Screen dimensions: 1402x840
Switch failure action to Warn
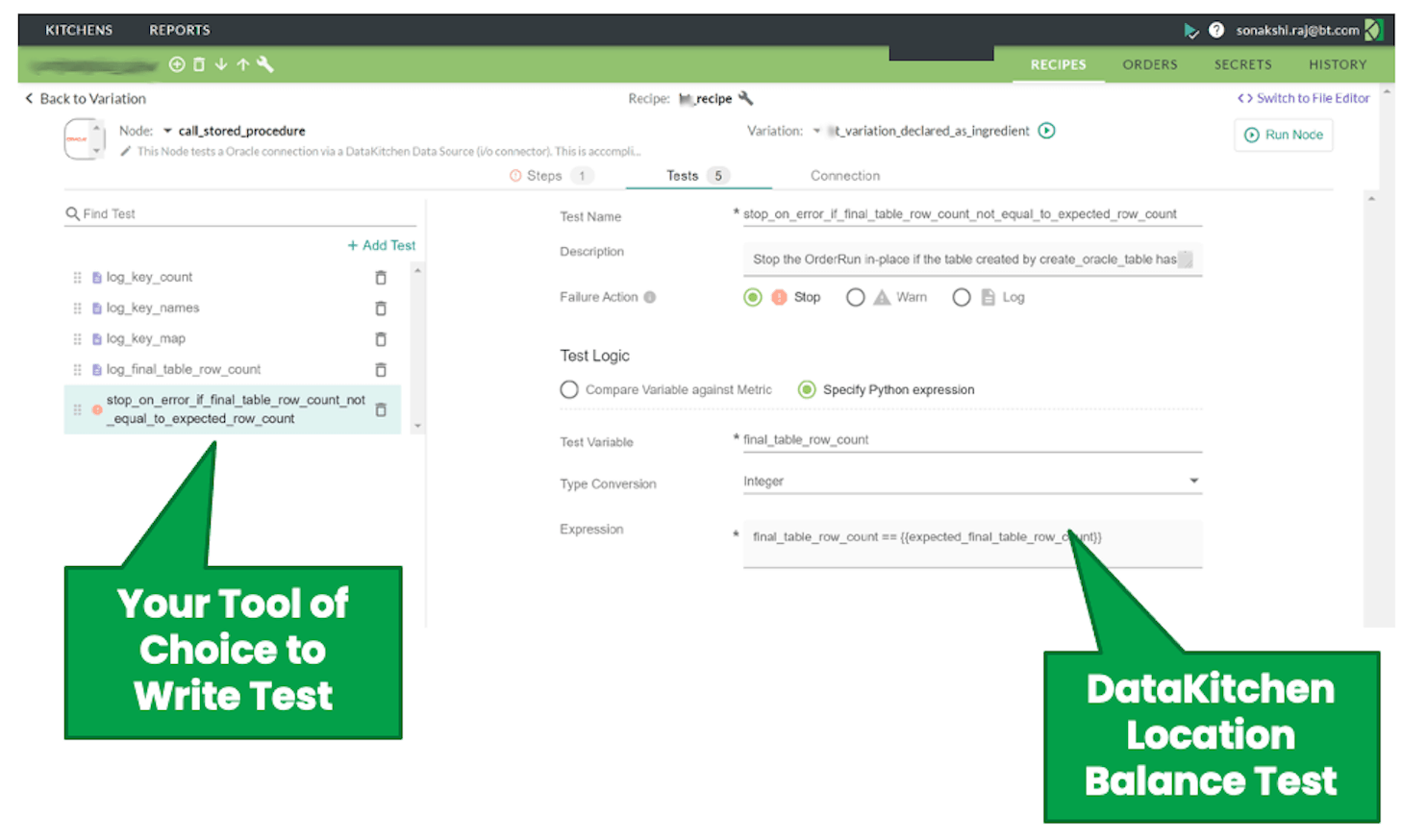click(x=856, y=297)
